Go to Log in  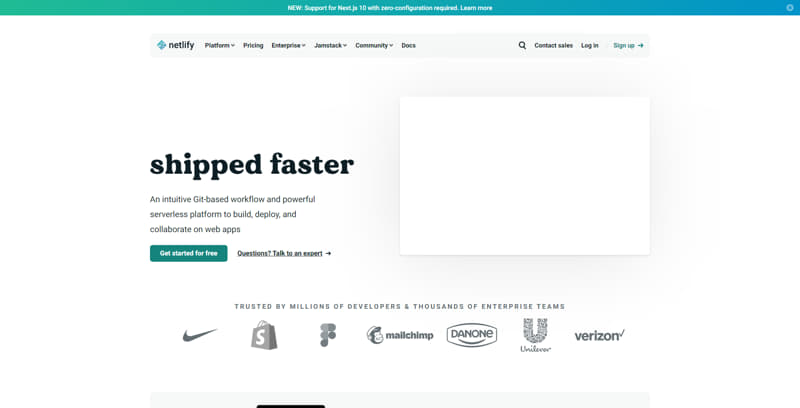click(x=590, y=45)
